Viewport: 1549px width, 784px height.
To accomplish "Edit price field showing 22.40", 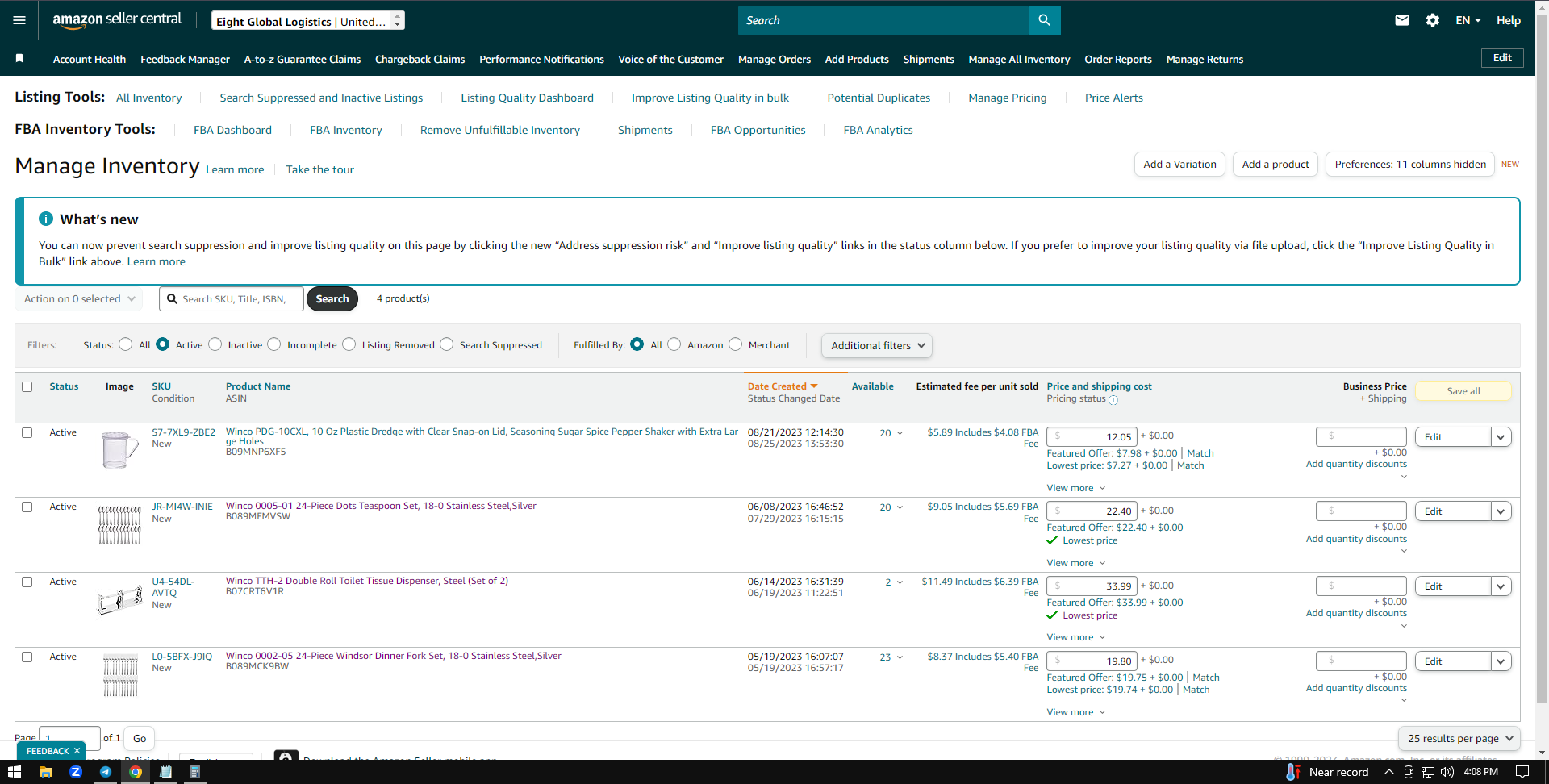I will (x=1092, y=511).
